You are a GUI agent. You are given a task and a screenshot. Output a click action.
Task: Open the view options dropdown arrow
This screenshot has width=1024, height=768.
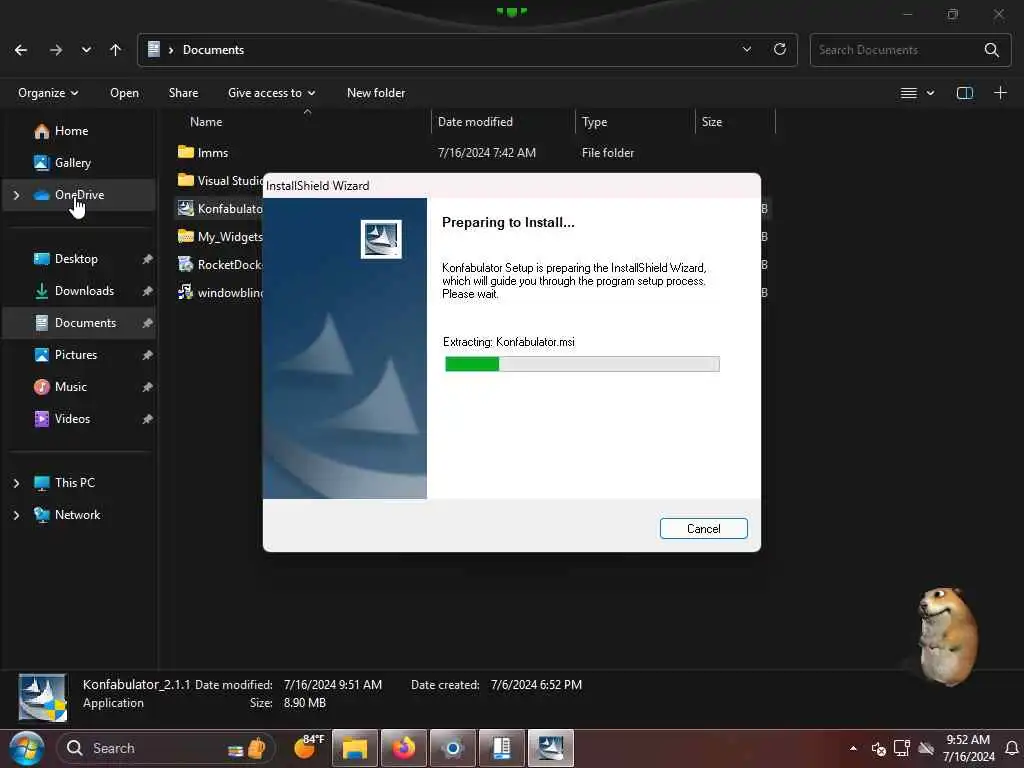pos(931,93)
